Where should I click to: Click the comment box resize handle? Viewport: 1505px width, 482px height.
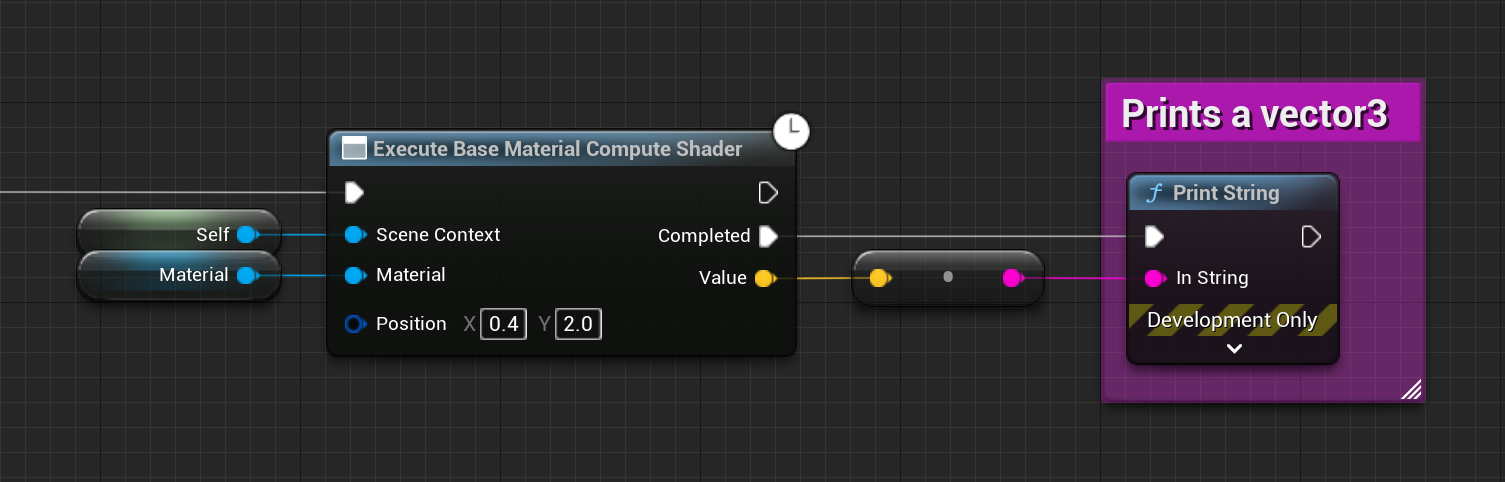[x=1411, y=389]
